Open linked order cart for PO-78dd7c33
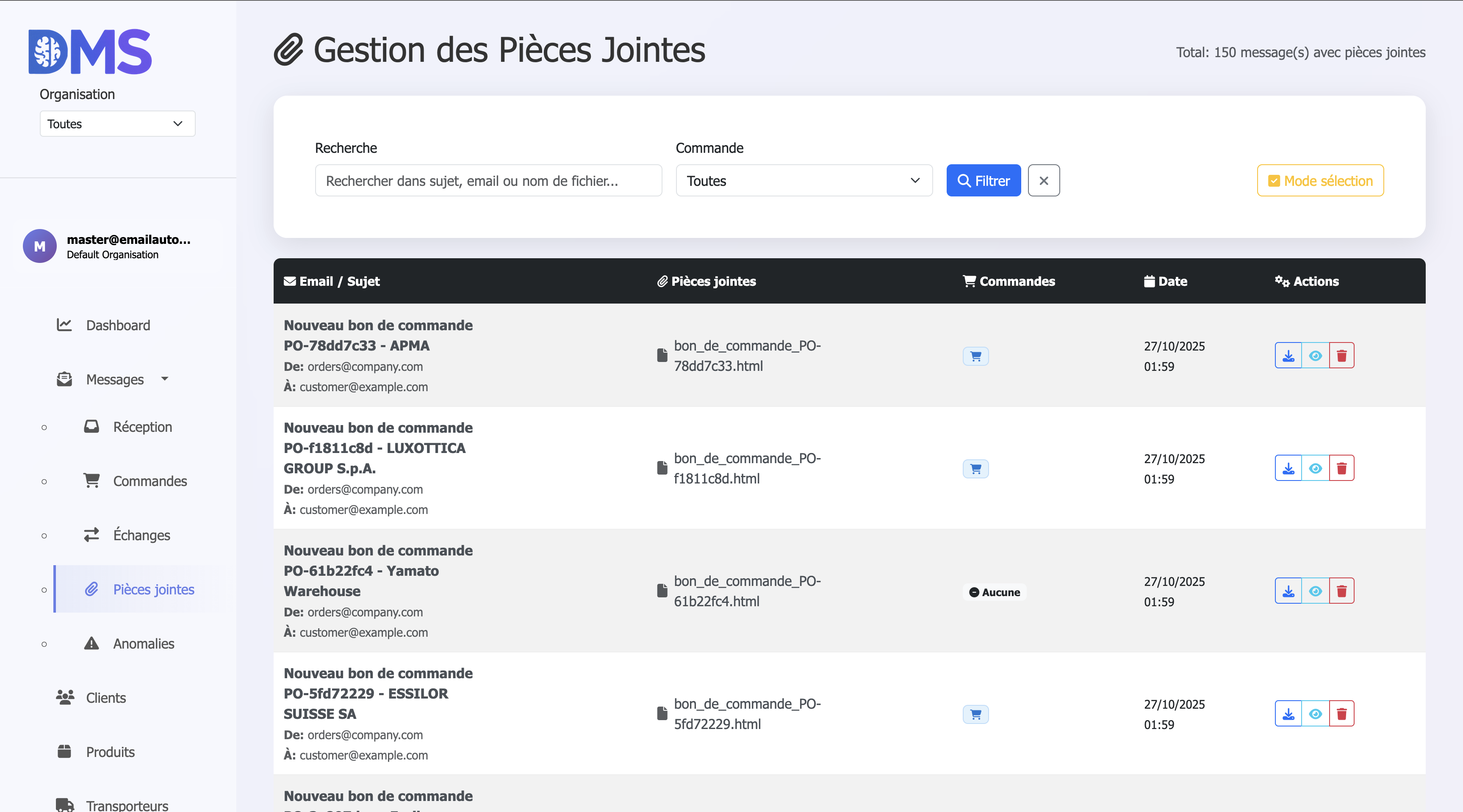This screenshot has width=1463, height=812. point(975,356)
